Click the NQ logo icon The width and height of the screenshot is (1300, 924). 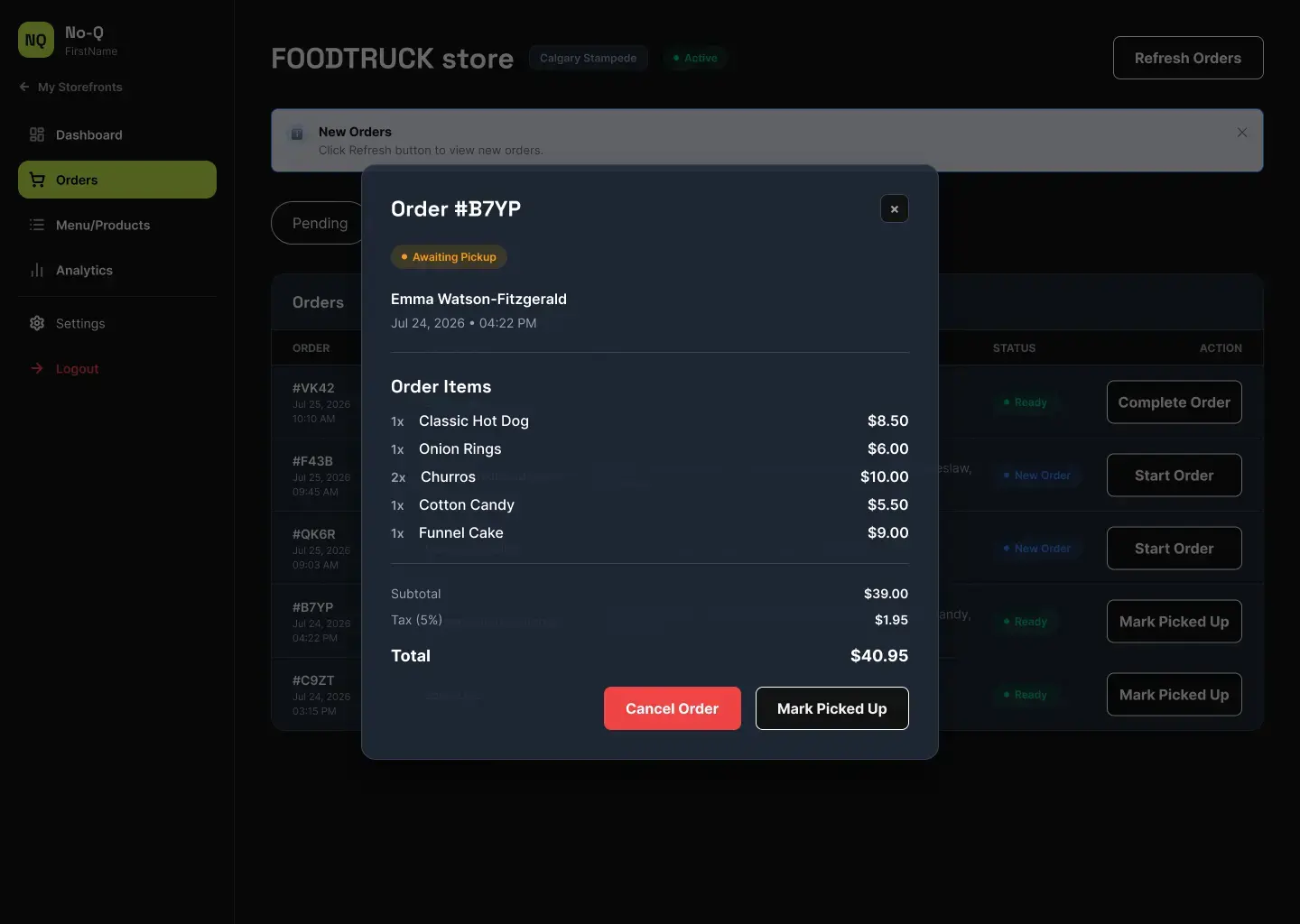point(36,40)
